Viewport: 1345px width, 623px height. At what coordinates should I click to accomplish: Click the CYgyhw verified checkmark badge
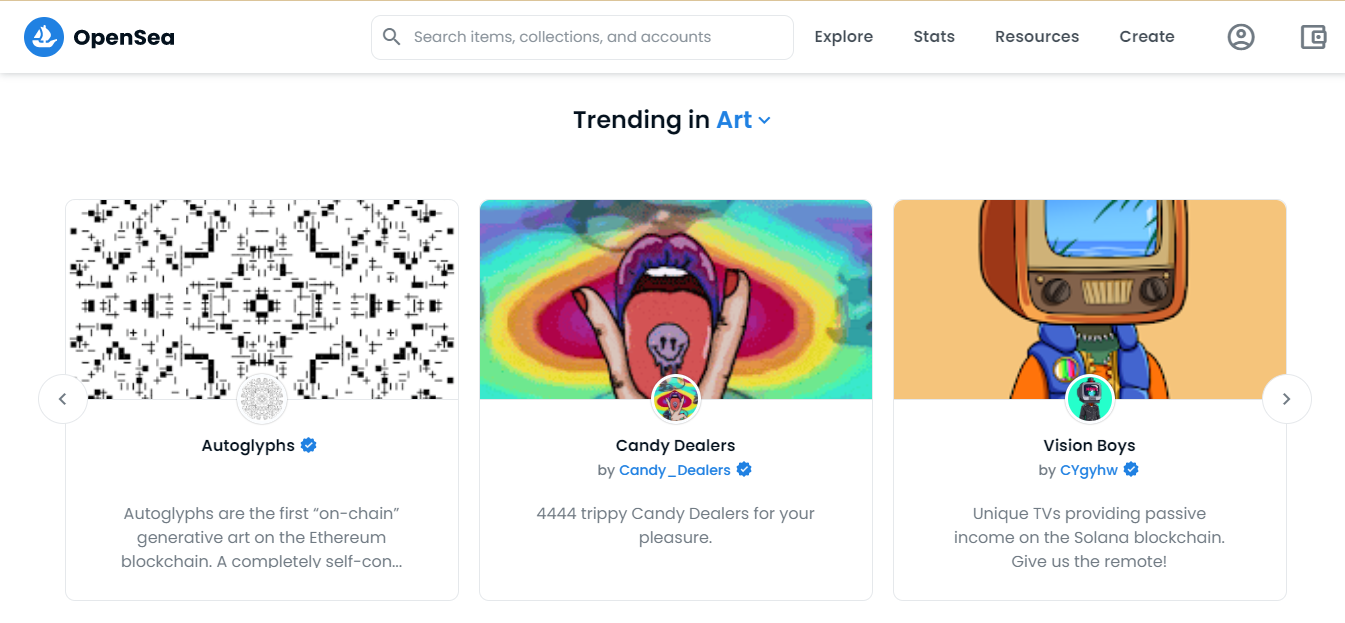pyautogui.click(x=1131, y=469)
